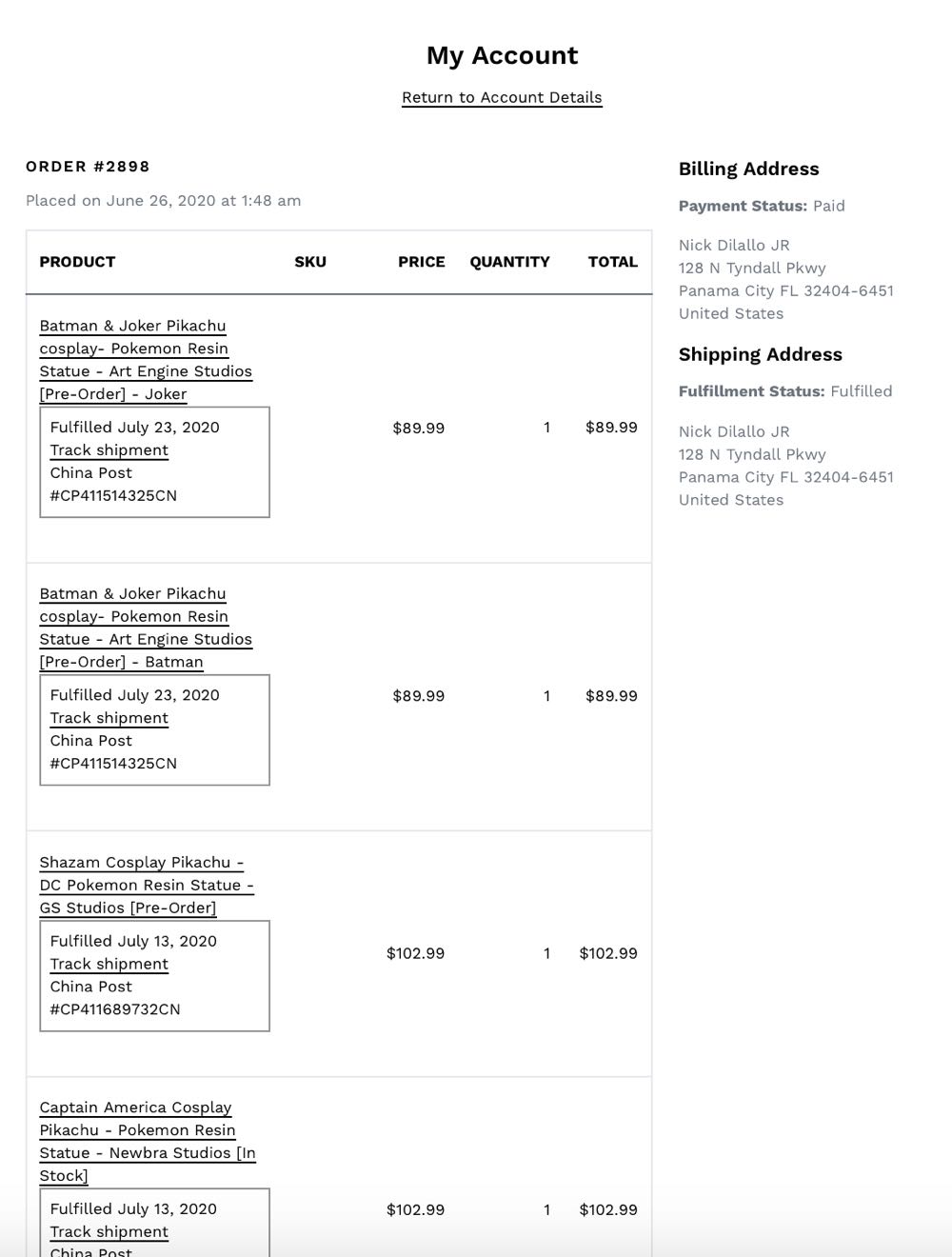The image size is (952, 1257).
Task: Open the Captain America Cosplay Pikachu link
Action: [148, 1141]
